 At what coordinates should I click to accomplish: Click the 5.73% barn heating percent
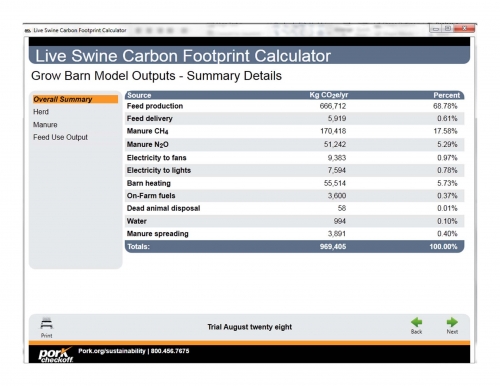[x=447, y=183]
